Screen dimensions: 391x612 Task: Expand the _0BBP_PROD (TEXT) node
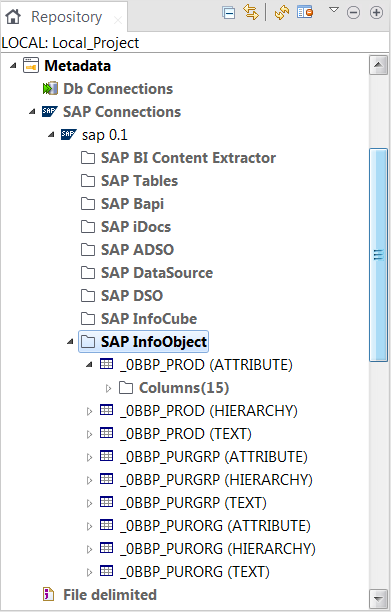click(x=89, y=434)
